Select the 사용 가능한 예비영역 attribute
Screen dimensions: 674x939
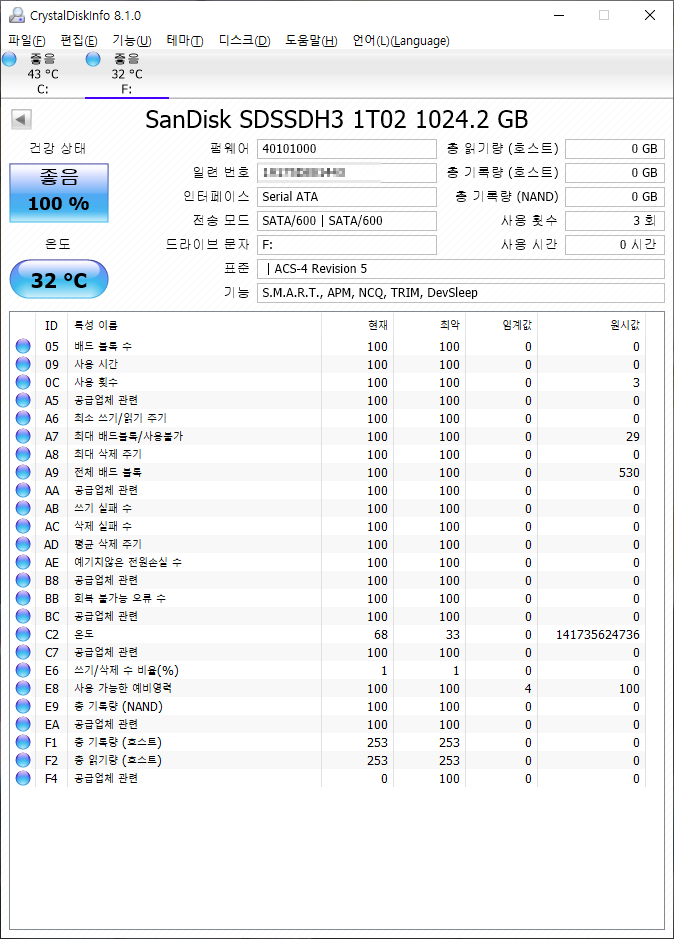[123, 688]
